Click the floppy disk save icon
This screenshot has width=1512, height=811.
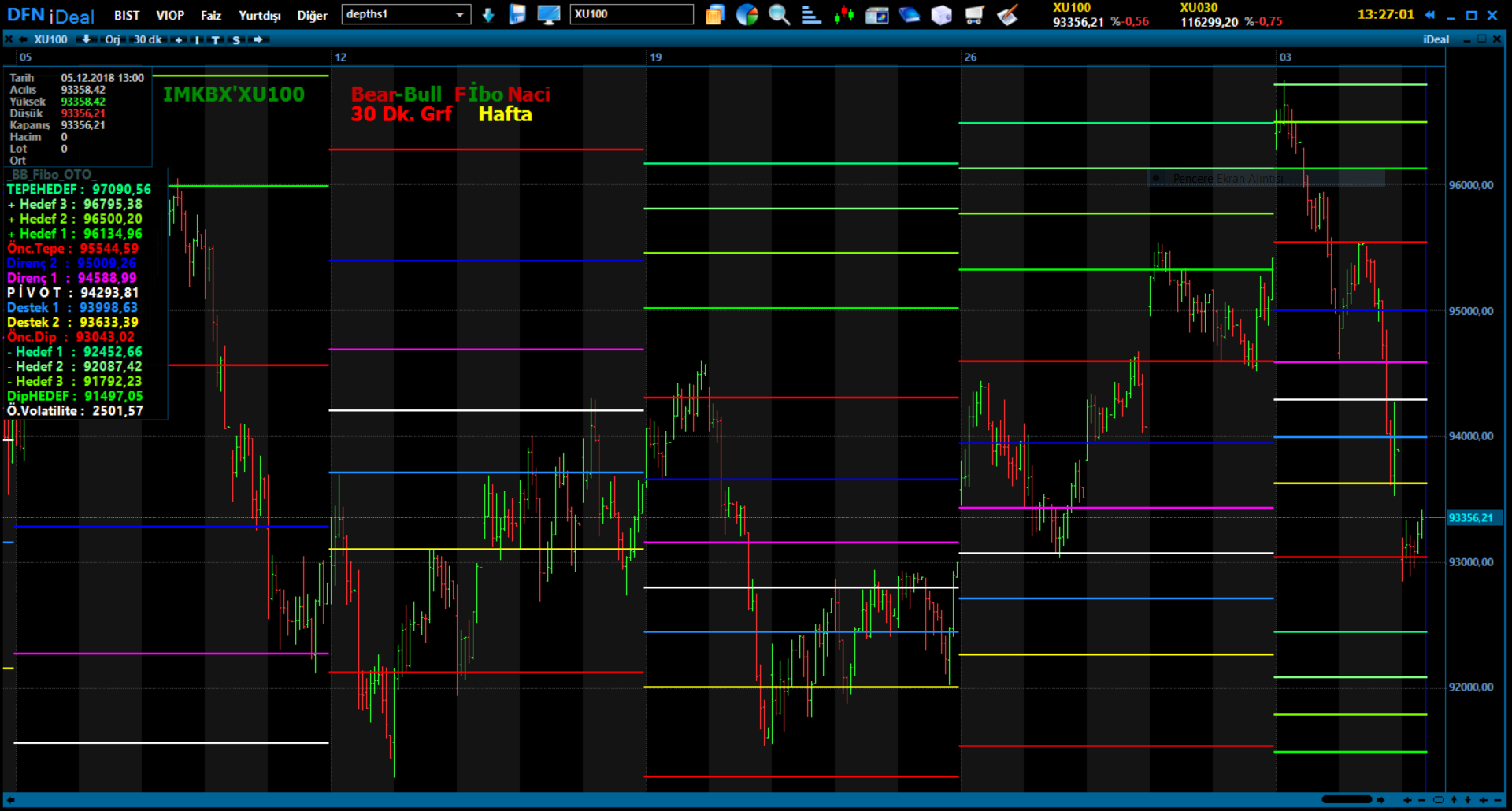coord(517,14)
